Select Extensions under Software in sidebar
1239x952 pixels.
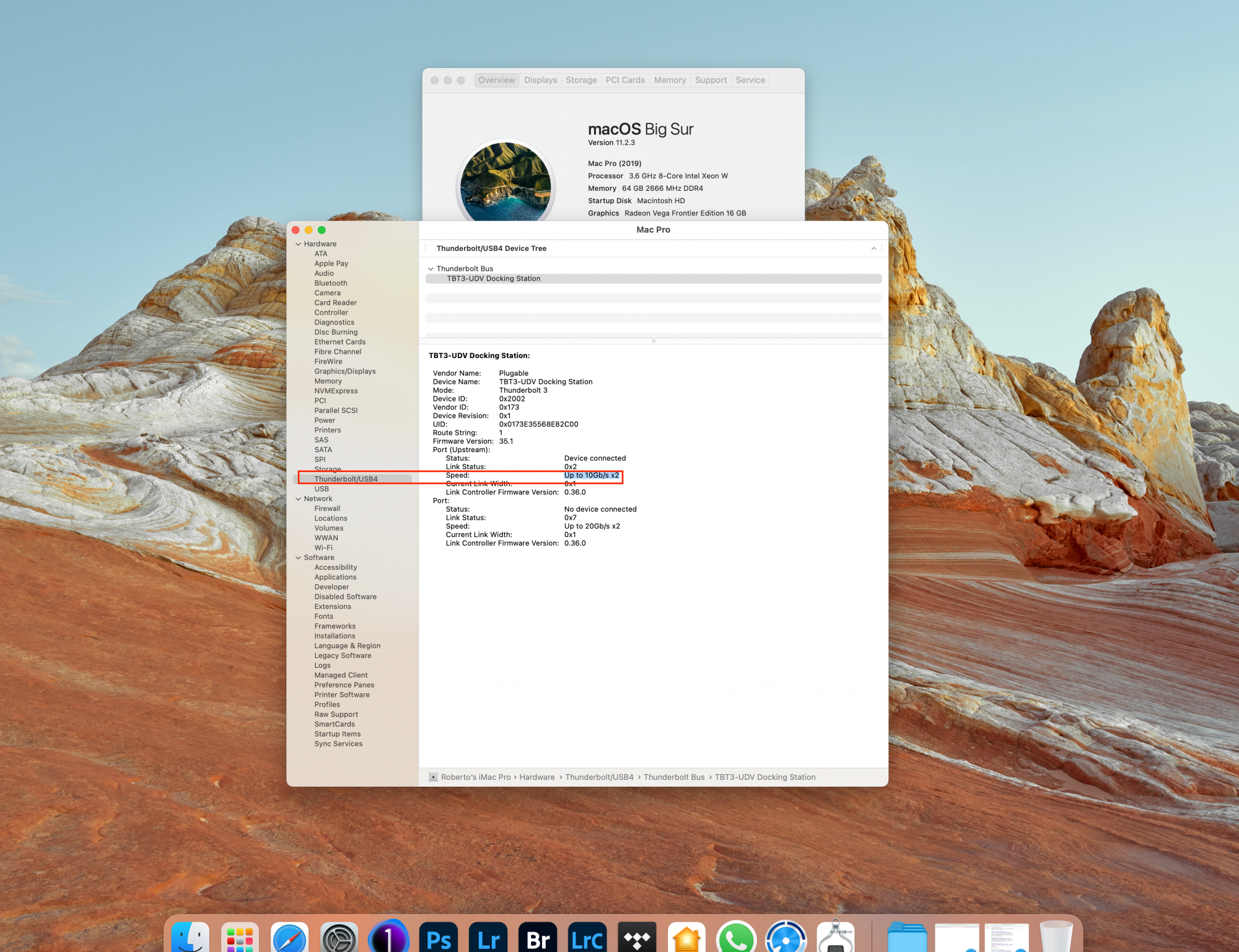tap(333, 606)
